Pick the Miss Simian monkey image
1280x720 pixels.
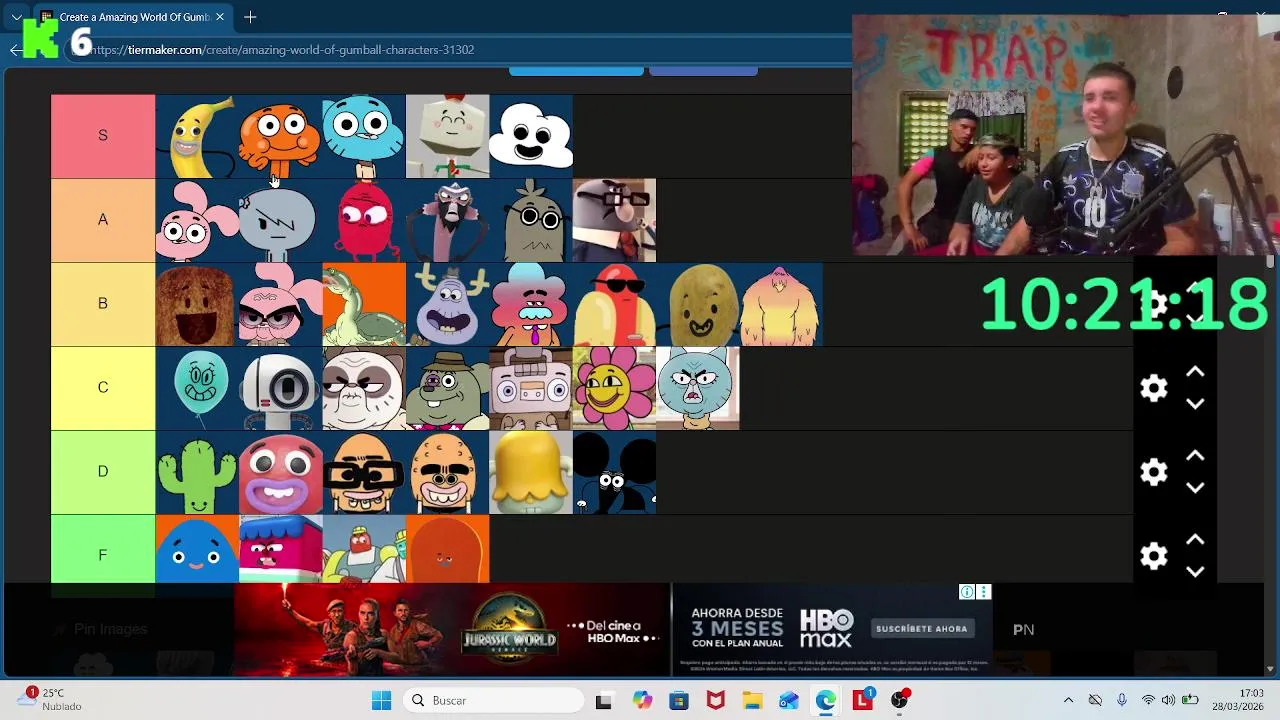(x=448, y=220)
